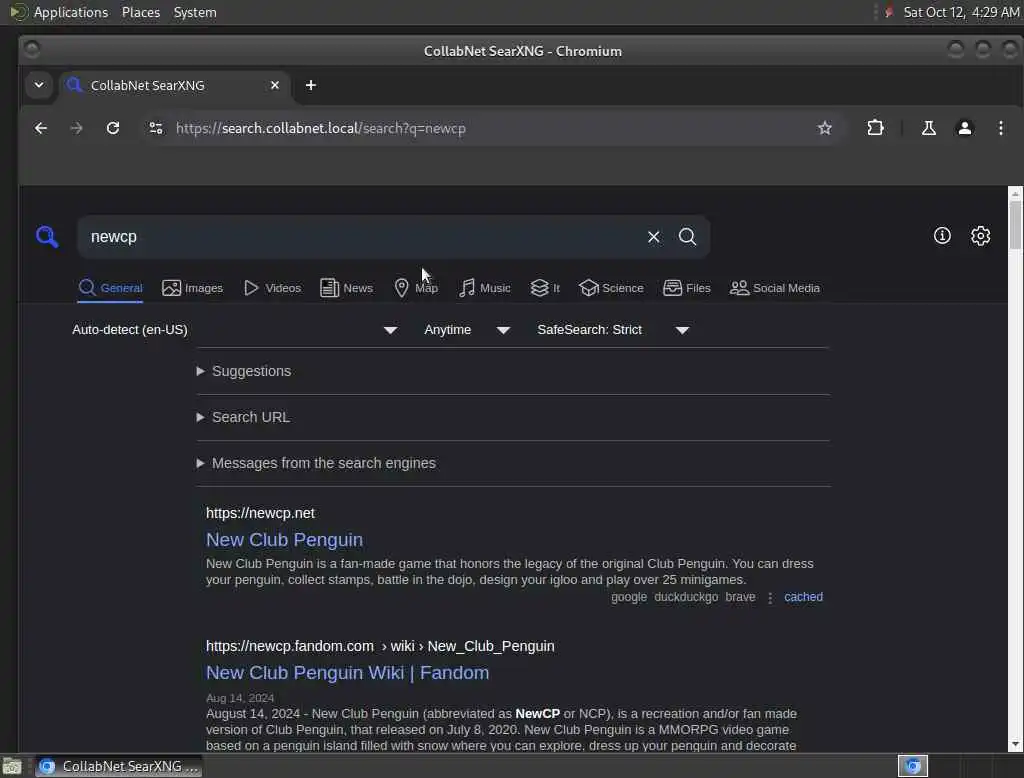Select CollabNet SearXNG taskbar window button
Image resolution: width=1024 pixels, height=778 pixels.
119,766
